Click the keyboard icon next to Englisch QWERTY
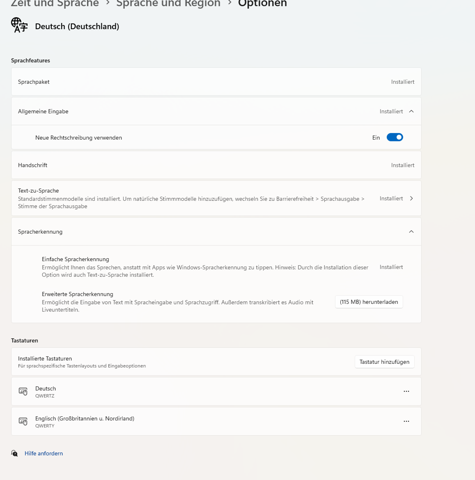The height and width of the screenshot is (480, 475). point(23,421)
